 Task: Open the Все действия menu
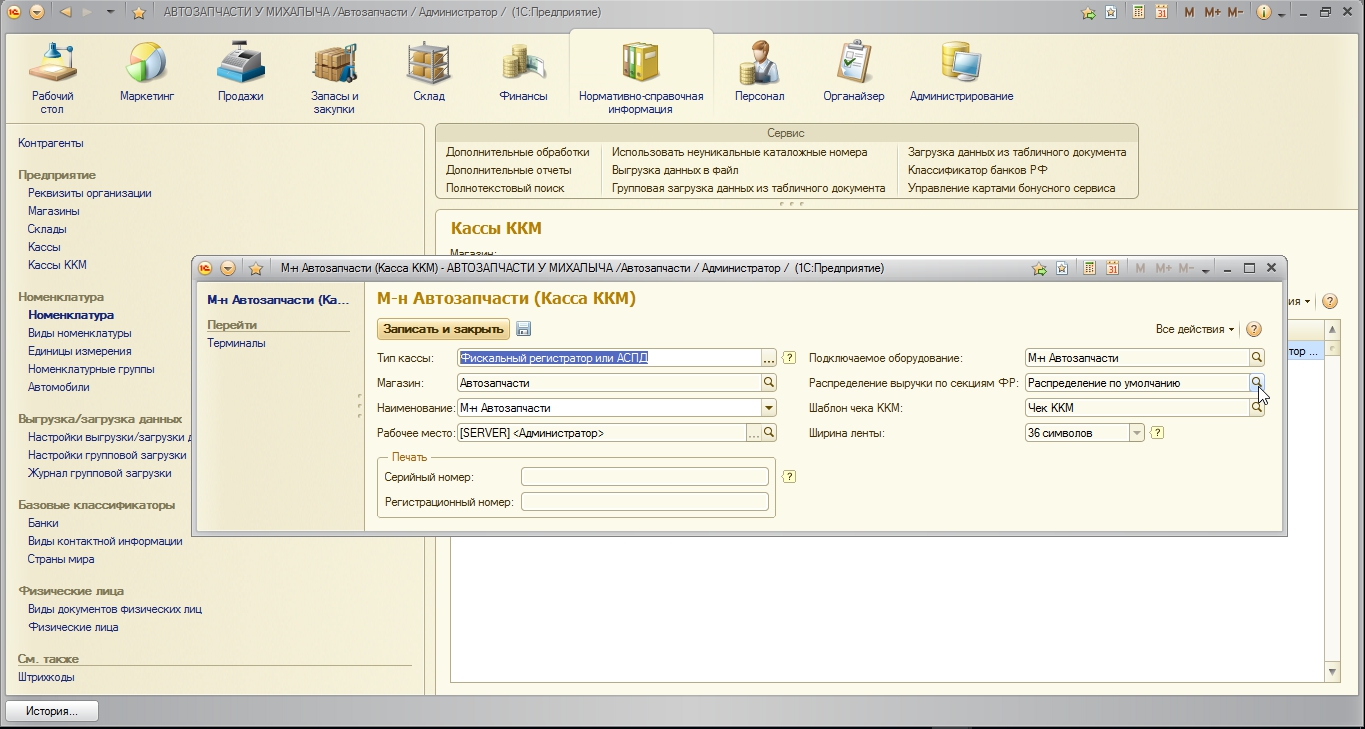(1194, 330)
